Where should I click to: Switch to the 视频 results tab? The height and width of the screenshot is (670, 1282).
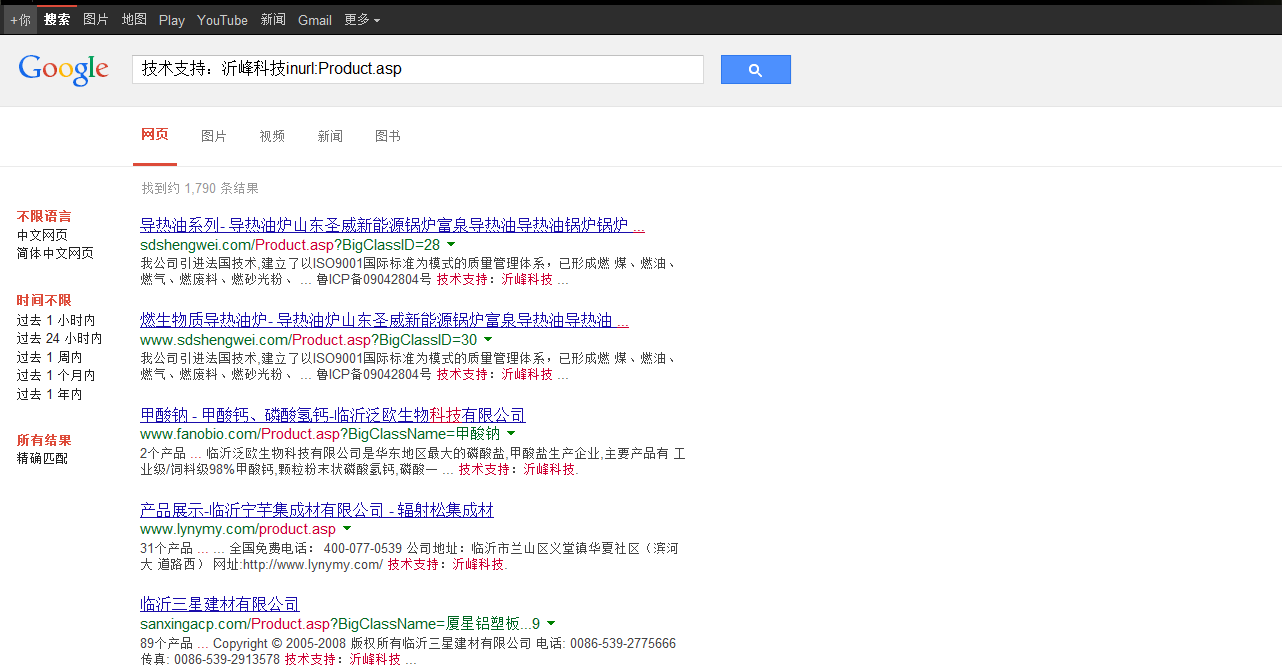point(272,136)
